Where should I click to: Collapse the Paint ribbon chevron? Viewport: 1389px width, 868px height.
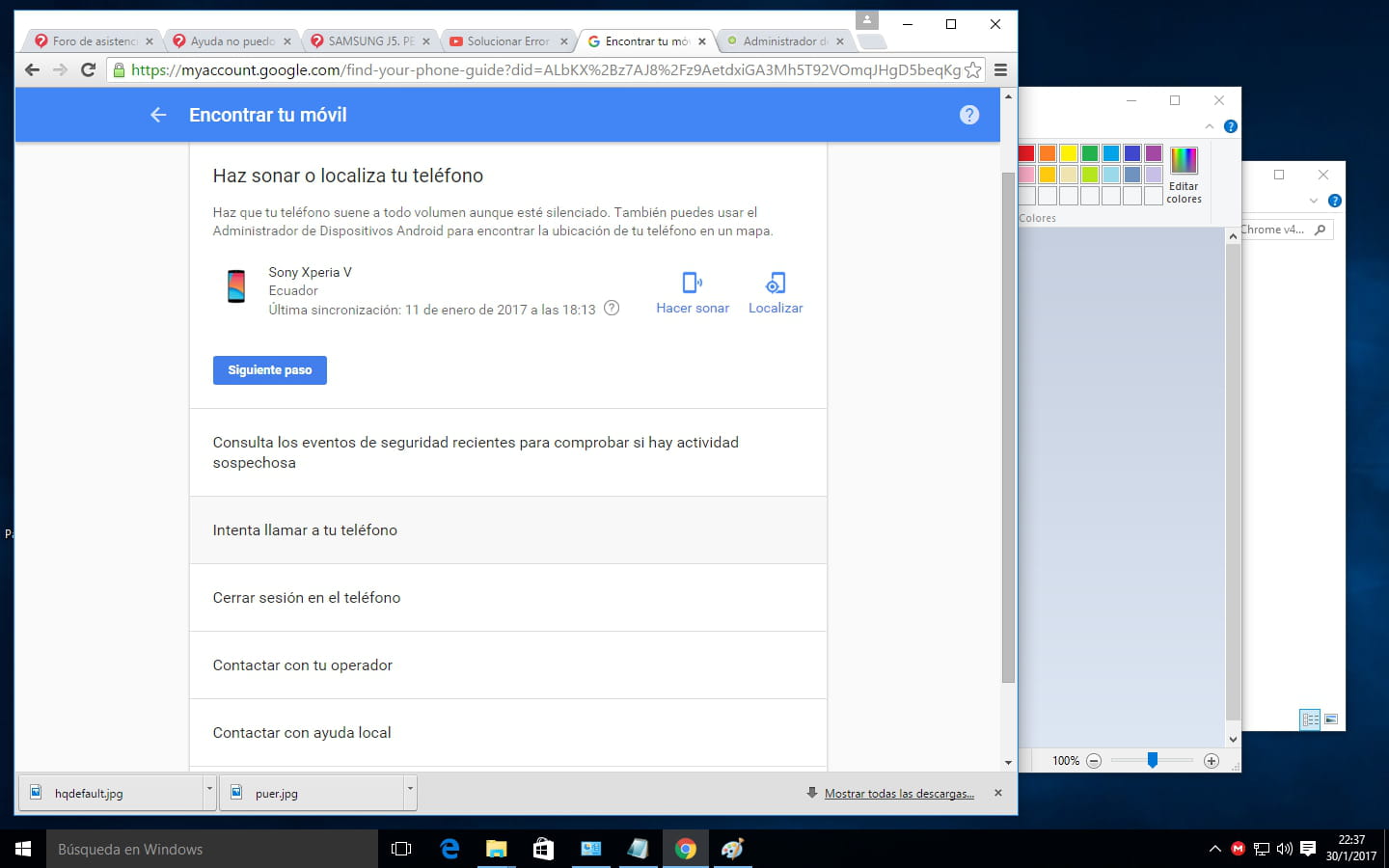(x=1210, y=126)
